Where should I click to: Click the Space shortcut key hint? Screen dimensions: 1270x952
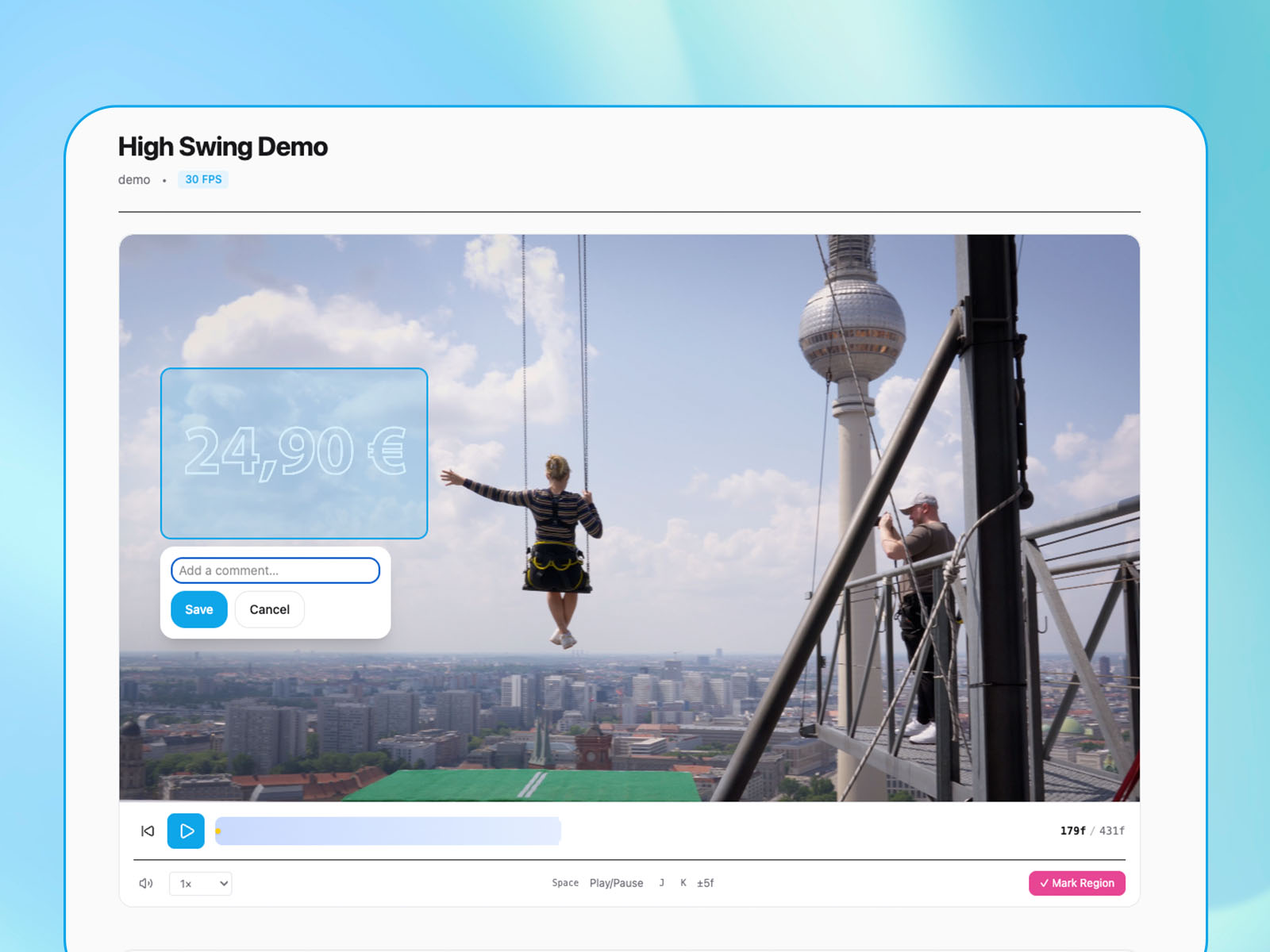(565, 883)
